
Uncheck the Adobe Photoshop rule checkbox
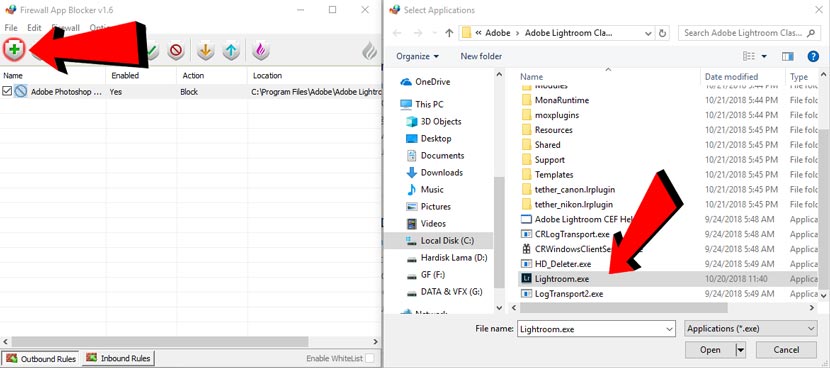point(7,92)
